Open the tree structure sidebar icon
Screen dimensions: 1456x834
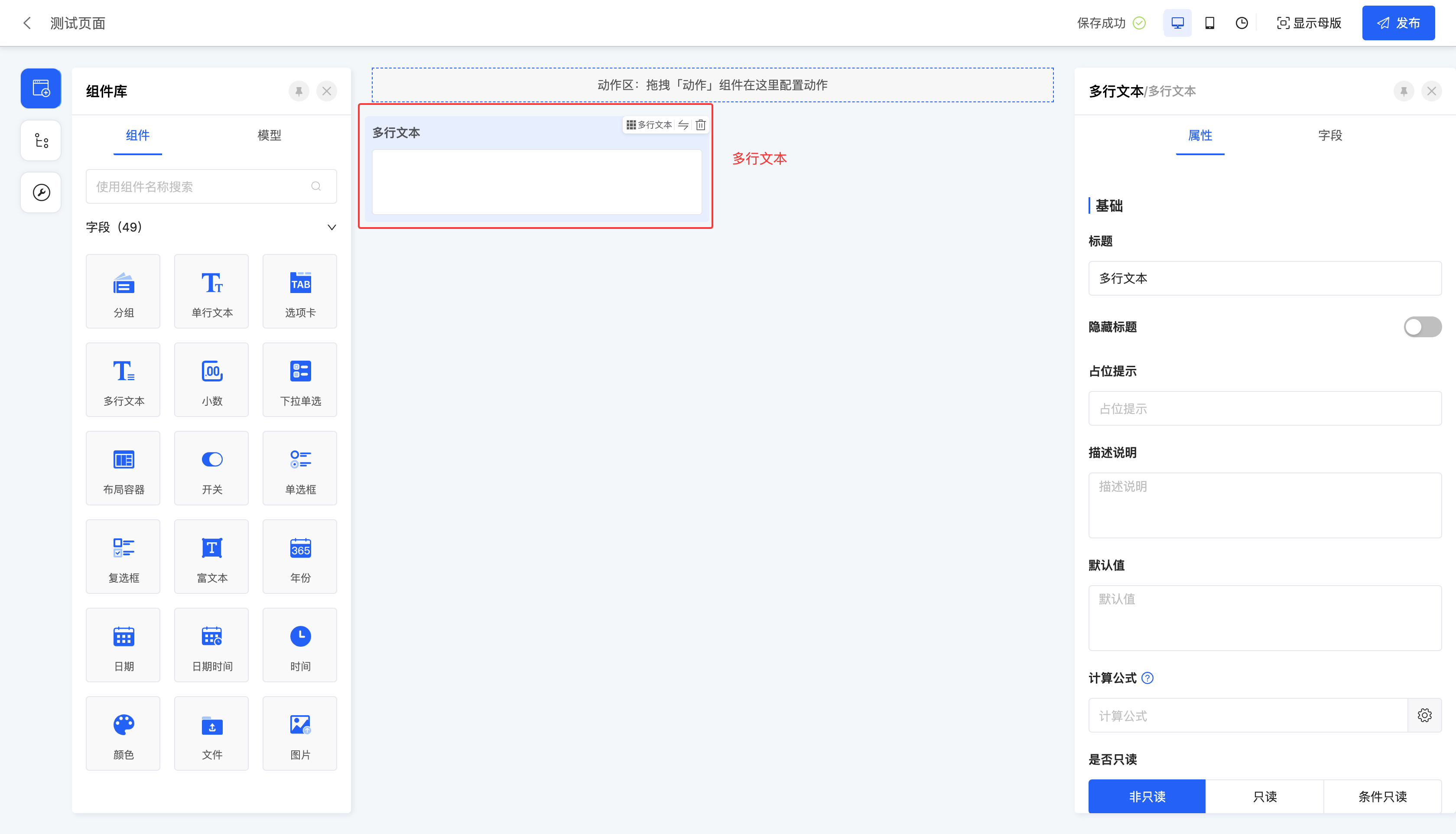click(41, 140)
